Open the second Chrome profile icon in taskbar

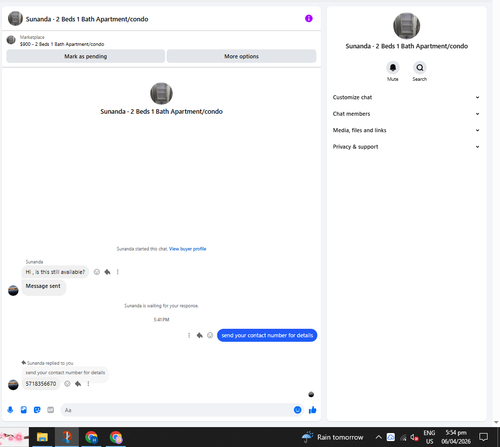[116, 437]
